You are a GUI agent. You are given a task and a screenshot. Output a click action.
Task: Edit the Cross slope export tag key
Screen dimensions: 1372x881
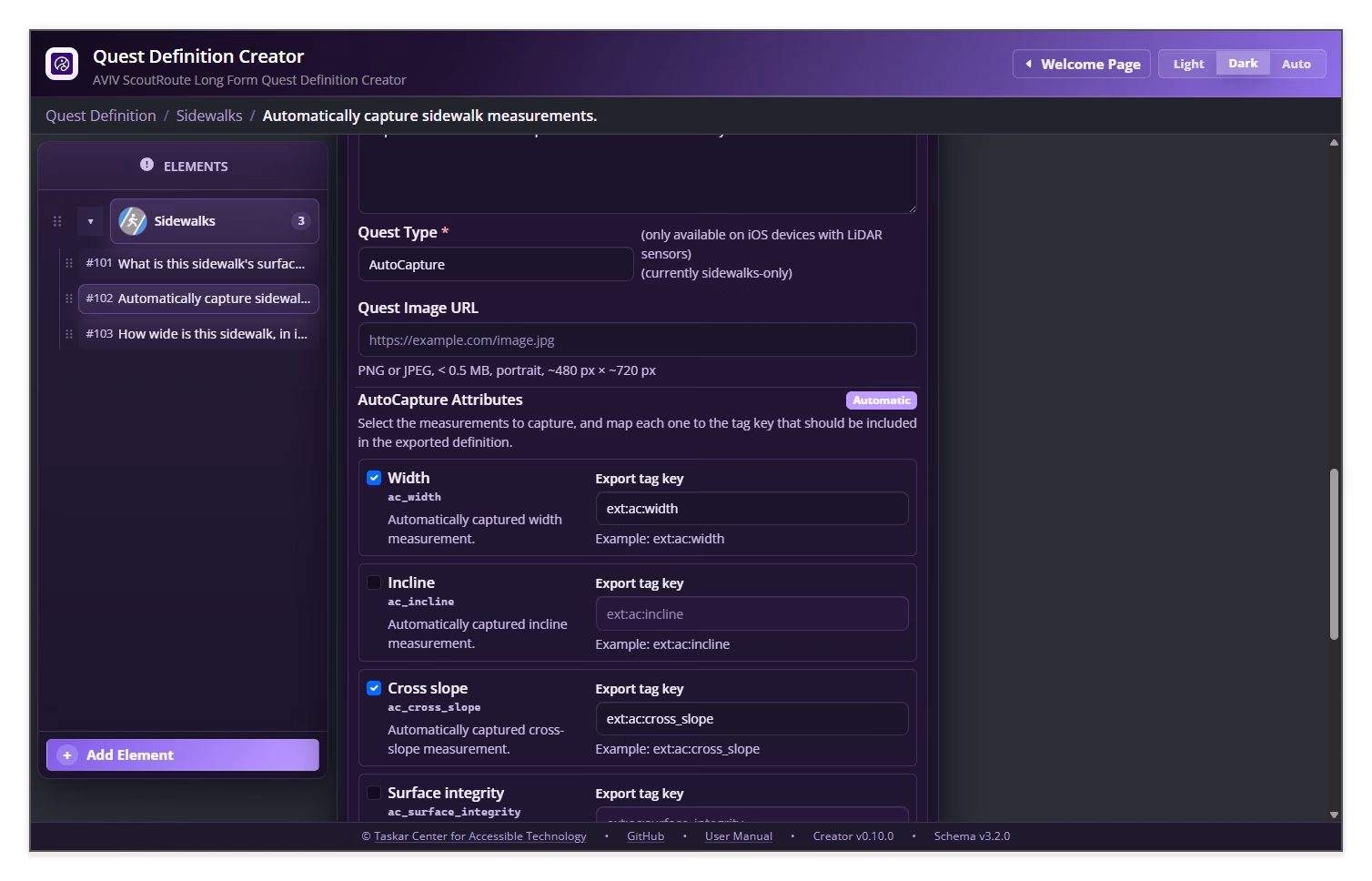pos(752,719)
